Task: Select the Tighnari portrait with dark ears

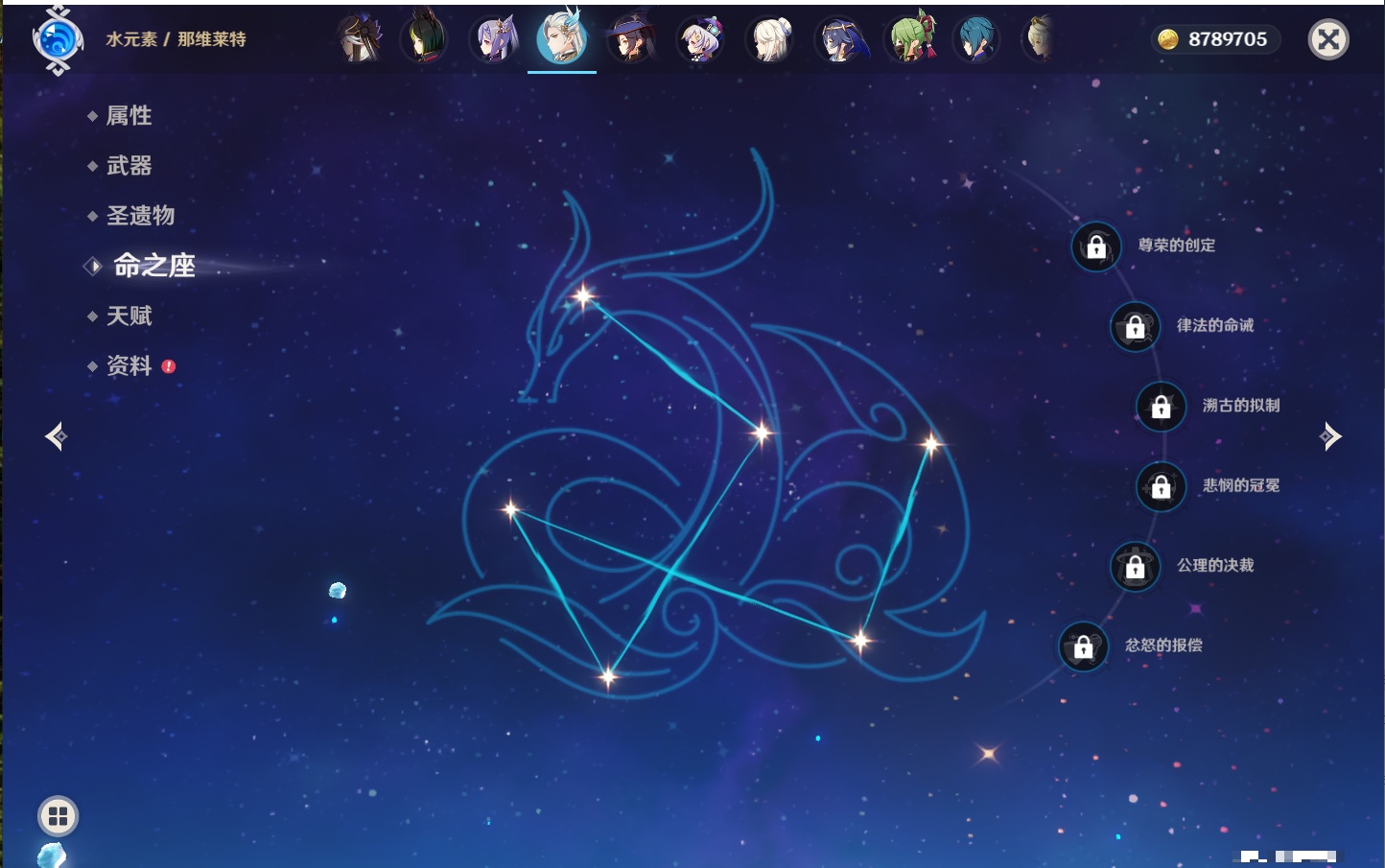Action: [x=424, y=40]
